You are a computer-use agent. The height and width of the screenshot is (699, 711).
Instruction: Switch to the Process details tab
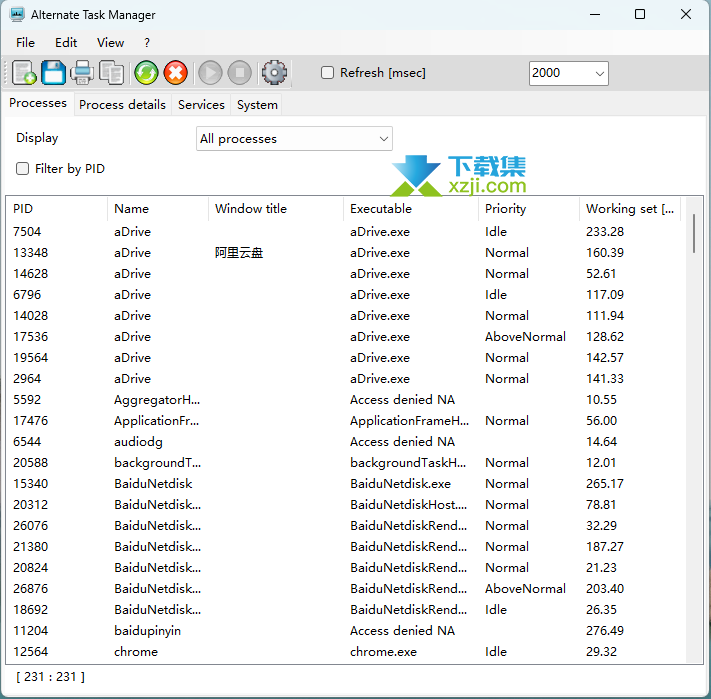(x=122, y=105)
